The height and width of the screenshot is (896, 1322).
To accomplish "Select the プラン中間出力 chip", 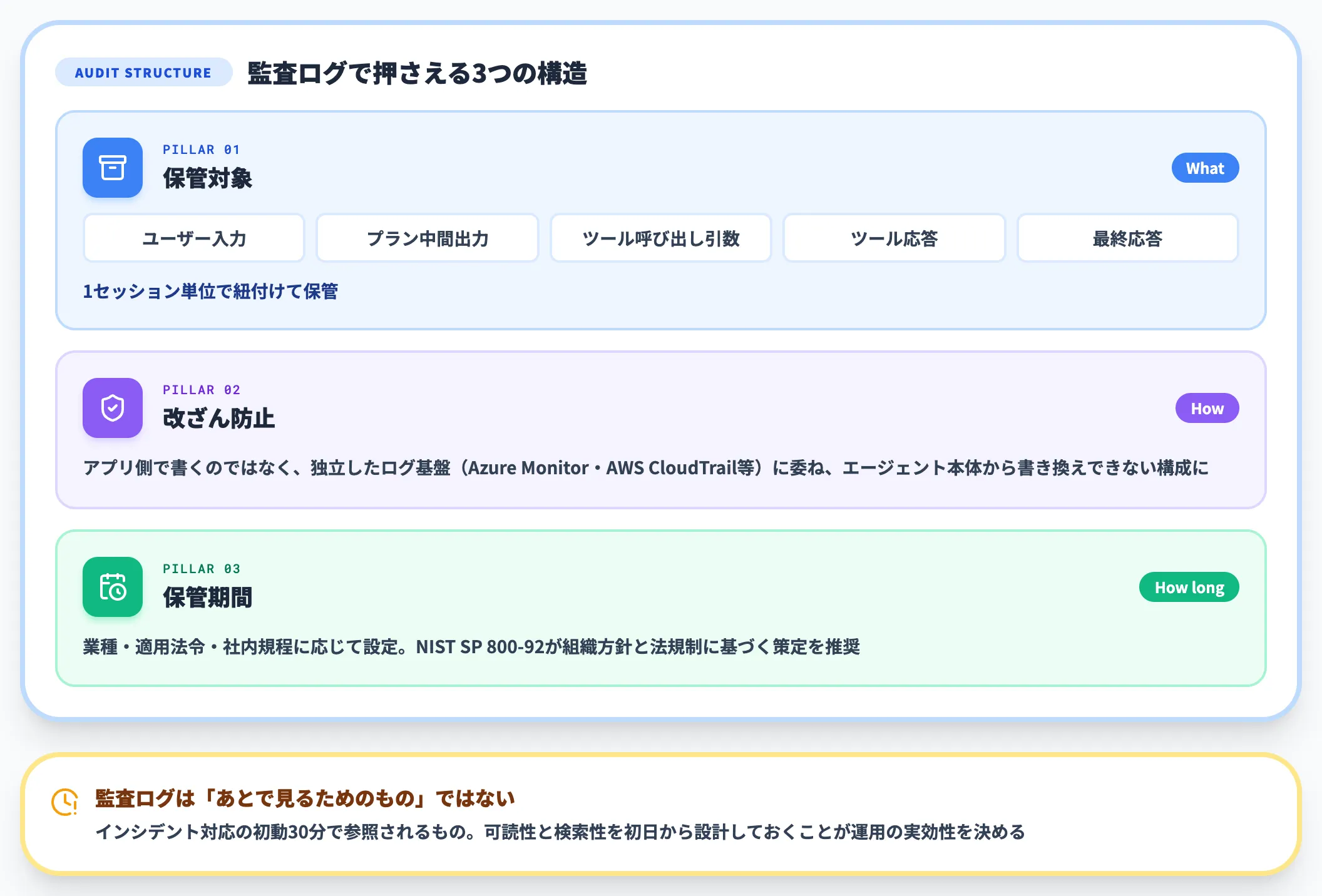I will [x=428, y=238].
